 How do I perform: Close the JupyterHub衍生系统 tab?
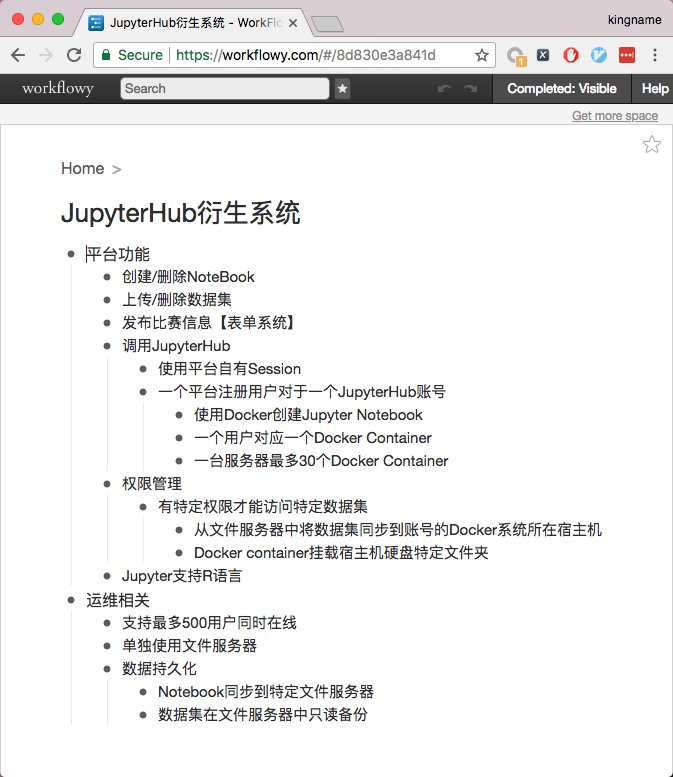pos(293,23)
